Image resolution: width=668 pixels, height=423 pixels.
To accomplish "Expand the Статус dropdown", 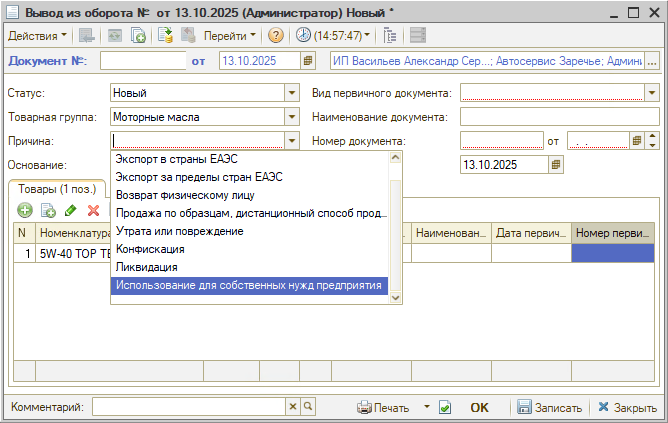I will (x=292, y=93).
